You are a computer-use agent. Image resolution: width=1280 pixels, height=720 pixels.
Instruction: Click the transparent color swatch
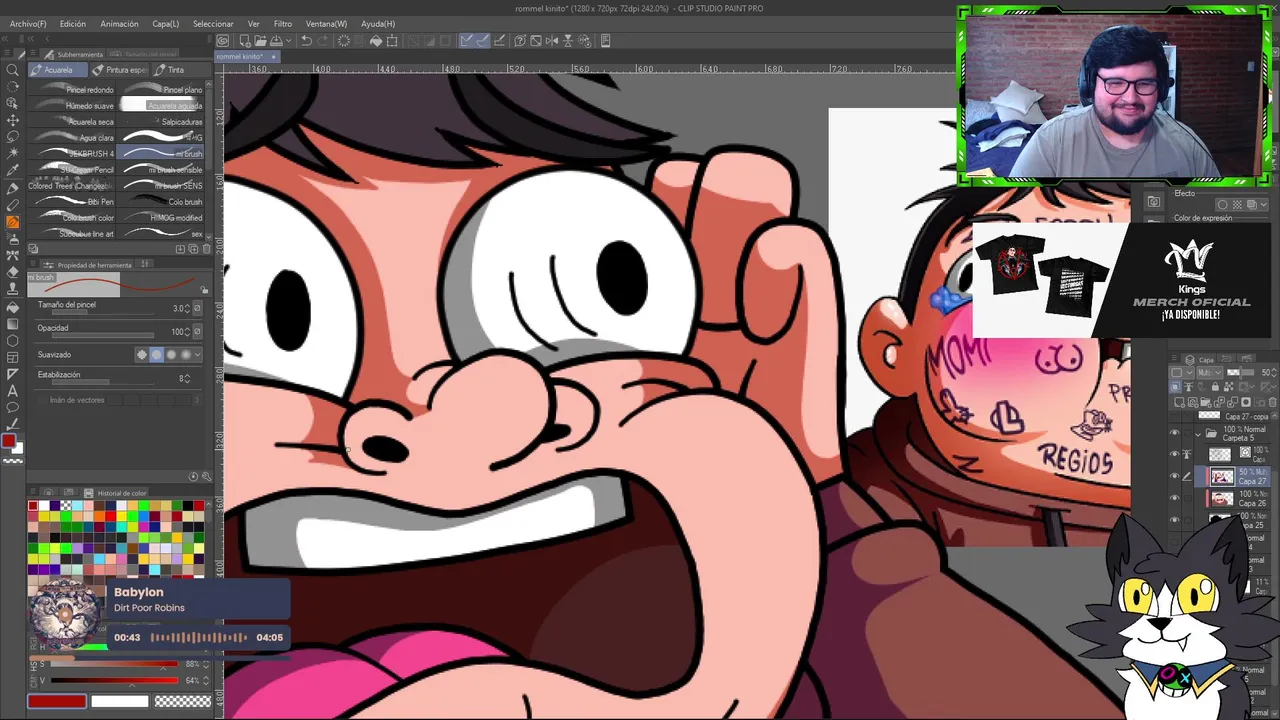point(183,702)
